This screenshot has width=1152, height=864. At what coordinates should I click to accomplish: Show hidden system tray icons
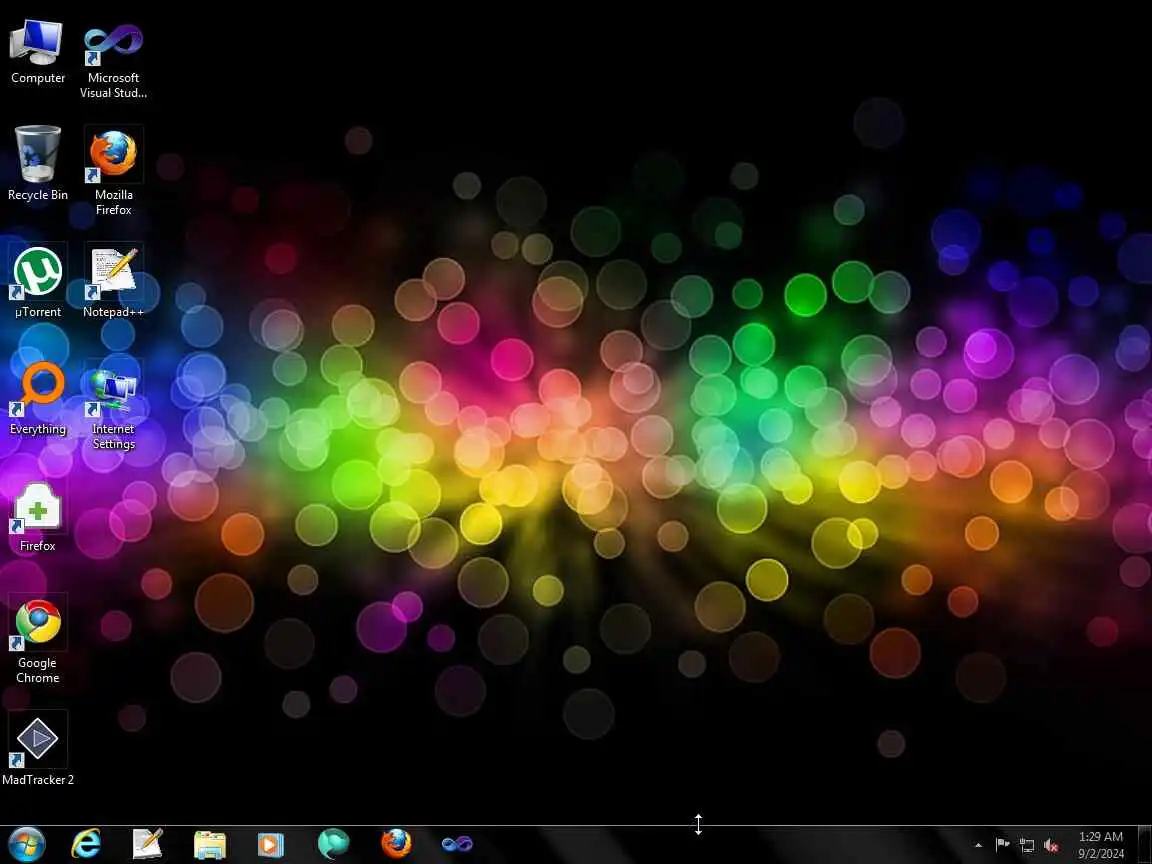pyautogui.click(x=978, y=846)
